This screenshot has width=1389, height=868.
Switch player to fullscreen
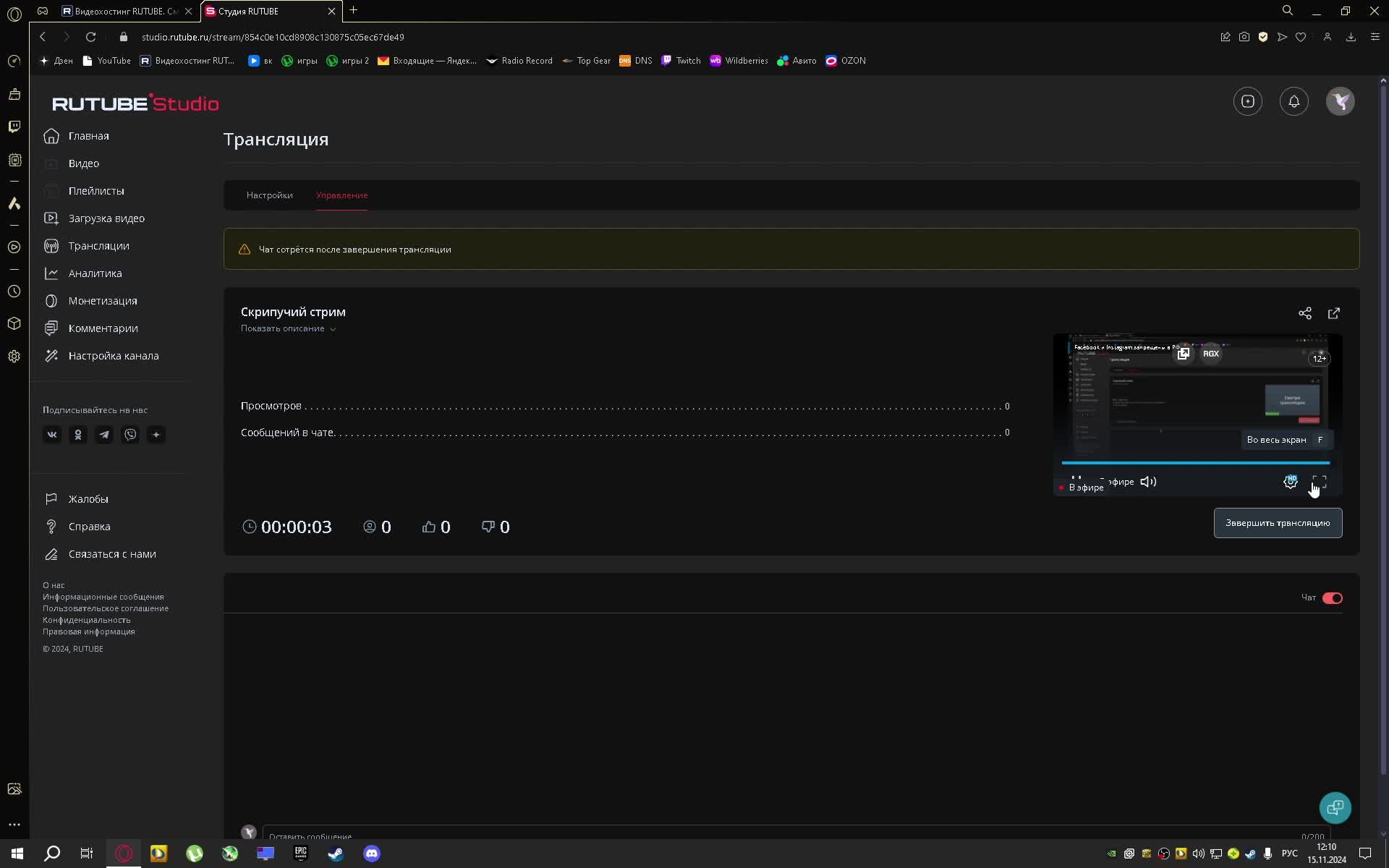(x=1319, y=482)
